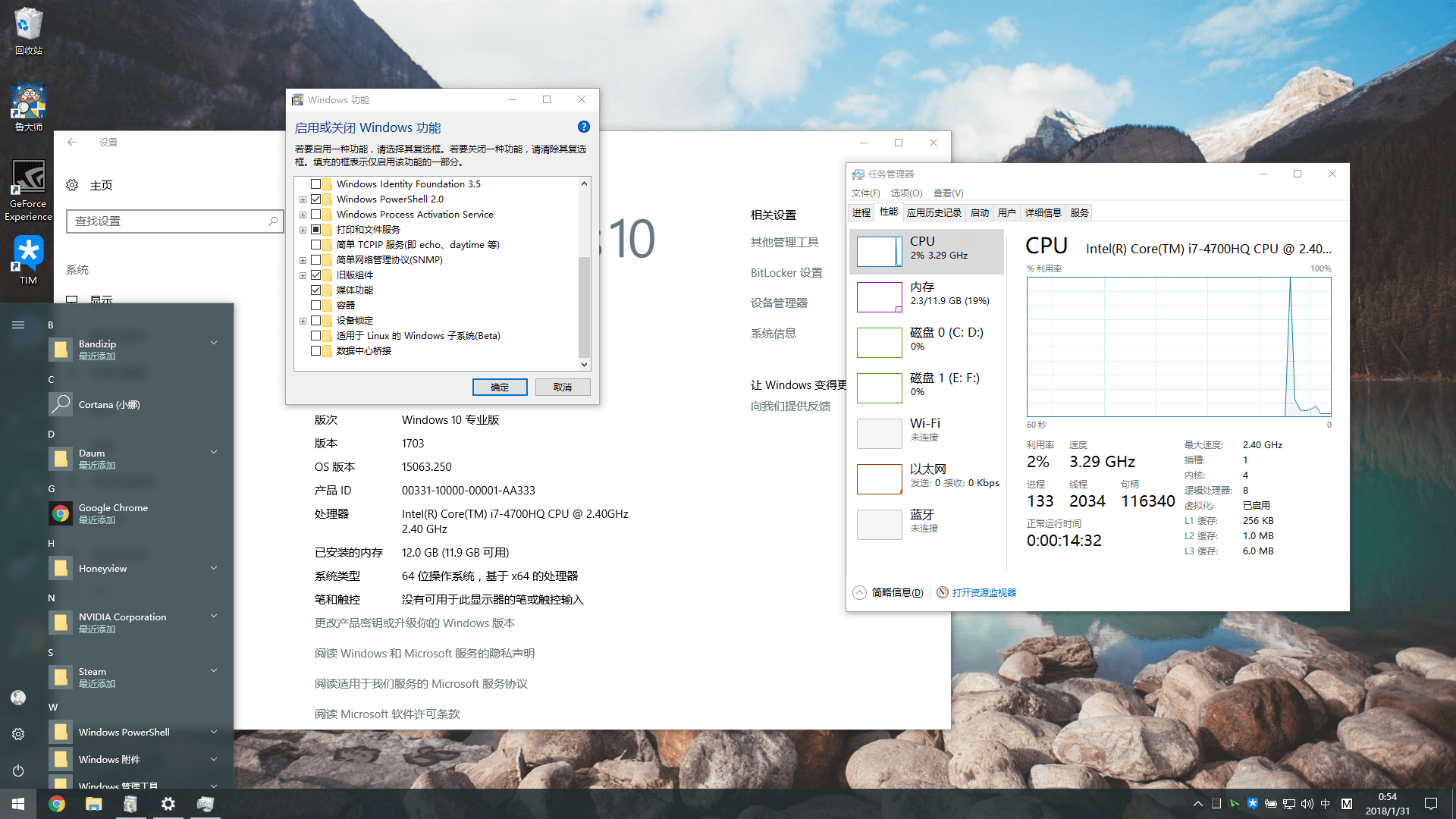
Task: Click the power icon in the Start menu
Action: (18, 770)
